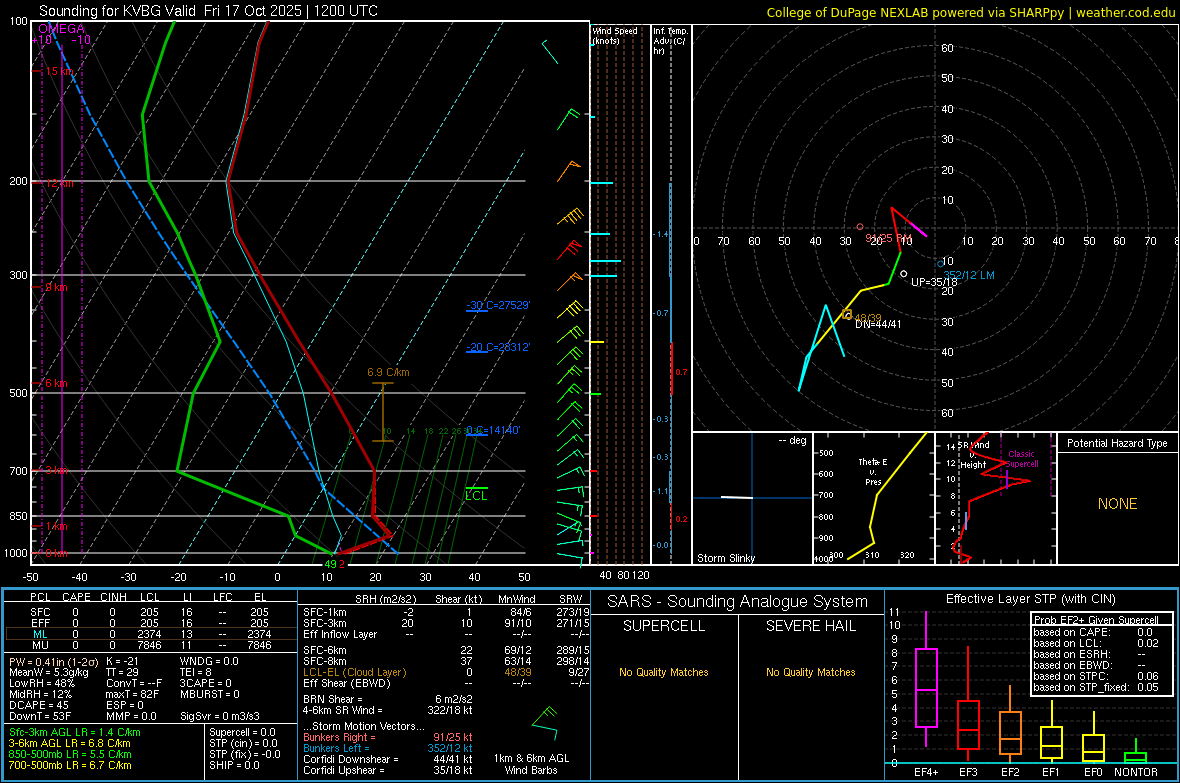1180x783 pixels.
Task: Open the weather.cod.edu NEXLAB credit link
Action: tap(1125, 12)
